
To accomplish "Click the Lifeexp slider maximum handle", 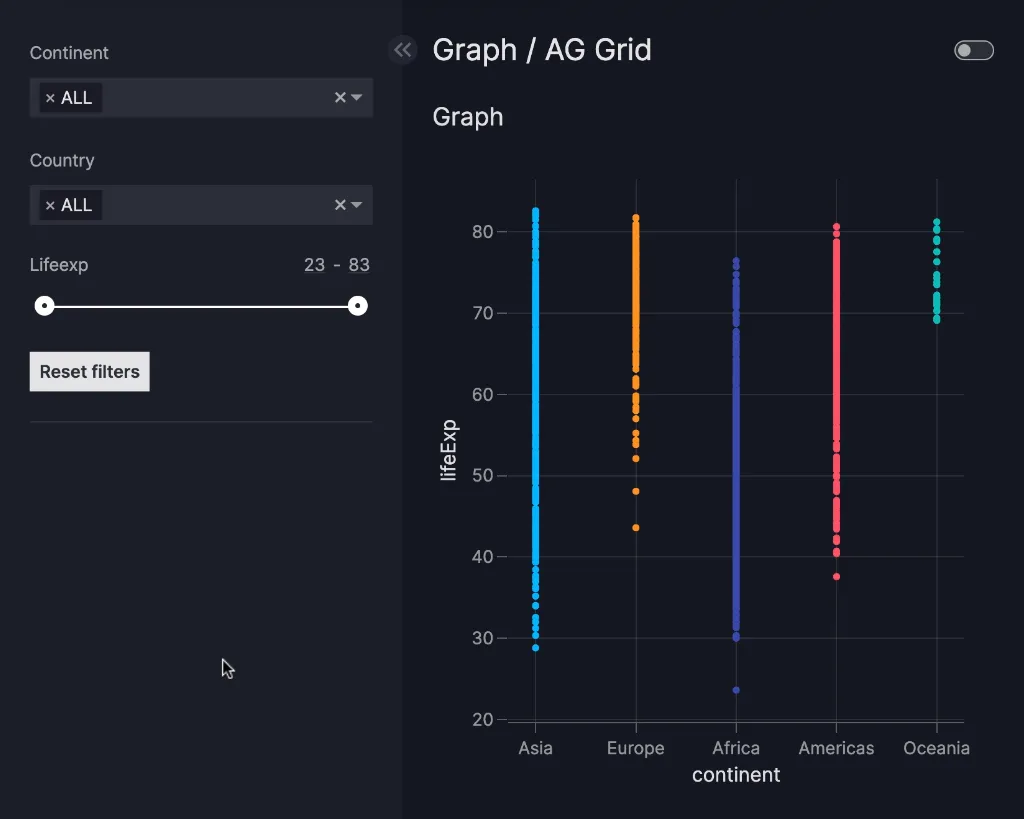I will 357,306.
